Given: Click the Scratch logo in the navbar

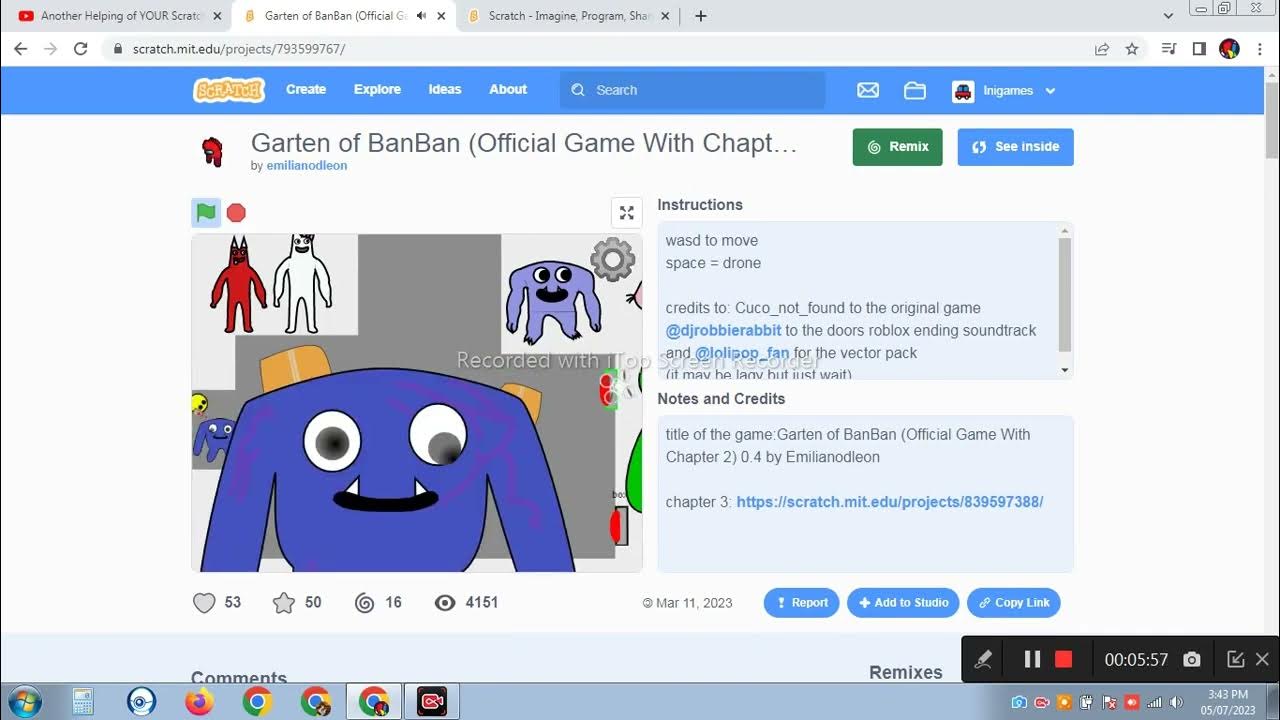Looking at the screenshot, I should tap(229, 90).
